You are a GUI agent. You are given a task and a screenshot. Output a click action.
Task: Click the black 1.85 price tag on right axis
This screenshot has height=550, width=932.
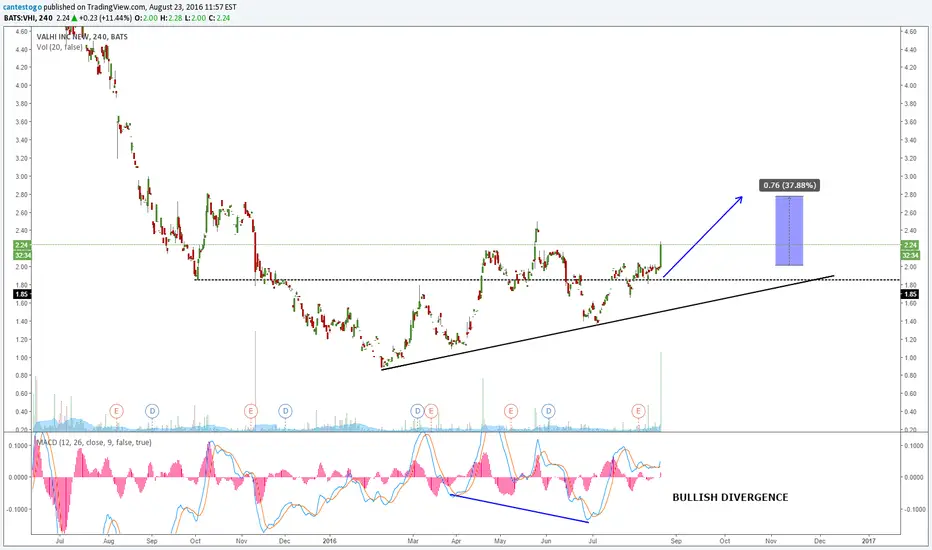pos(910,294)
